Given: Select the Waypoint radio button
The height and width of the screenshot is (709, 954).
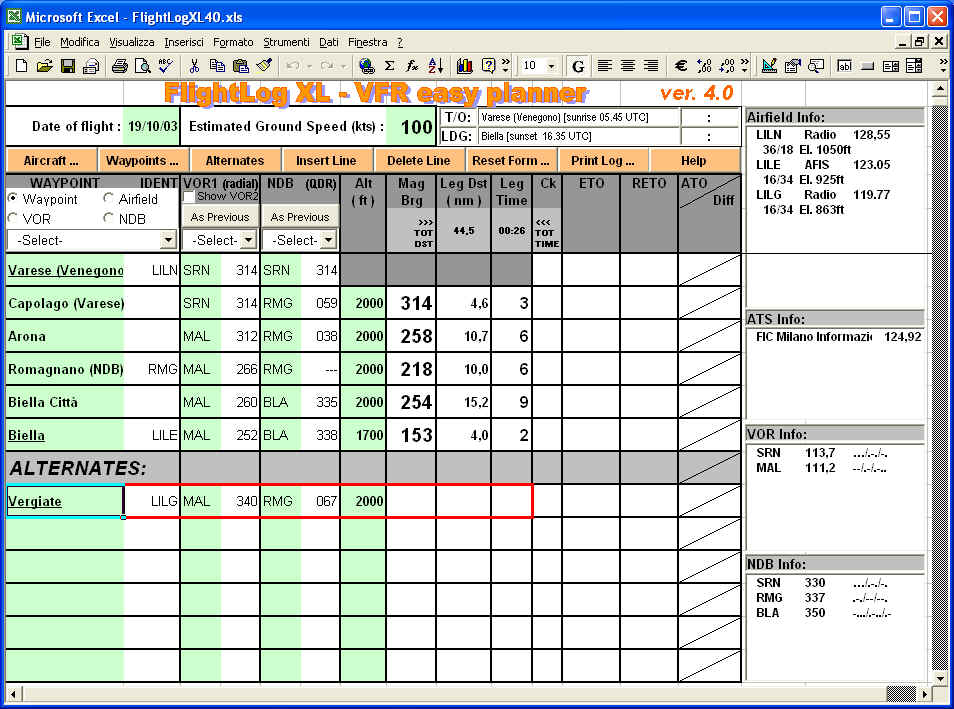Looking at the screenshot, I should point(13,198).
